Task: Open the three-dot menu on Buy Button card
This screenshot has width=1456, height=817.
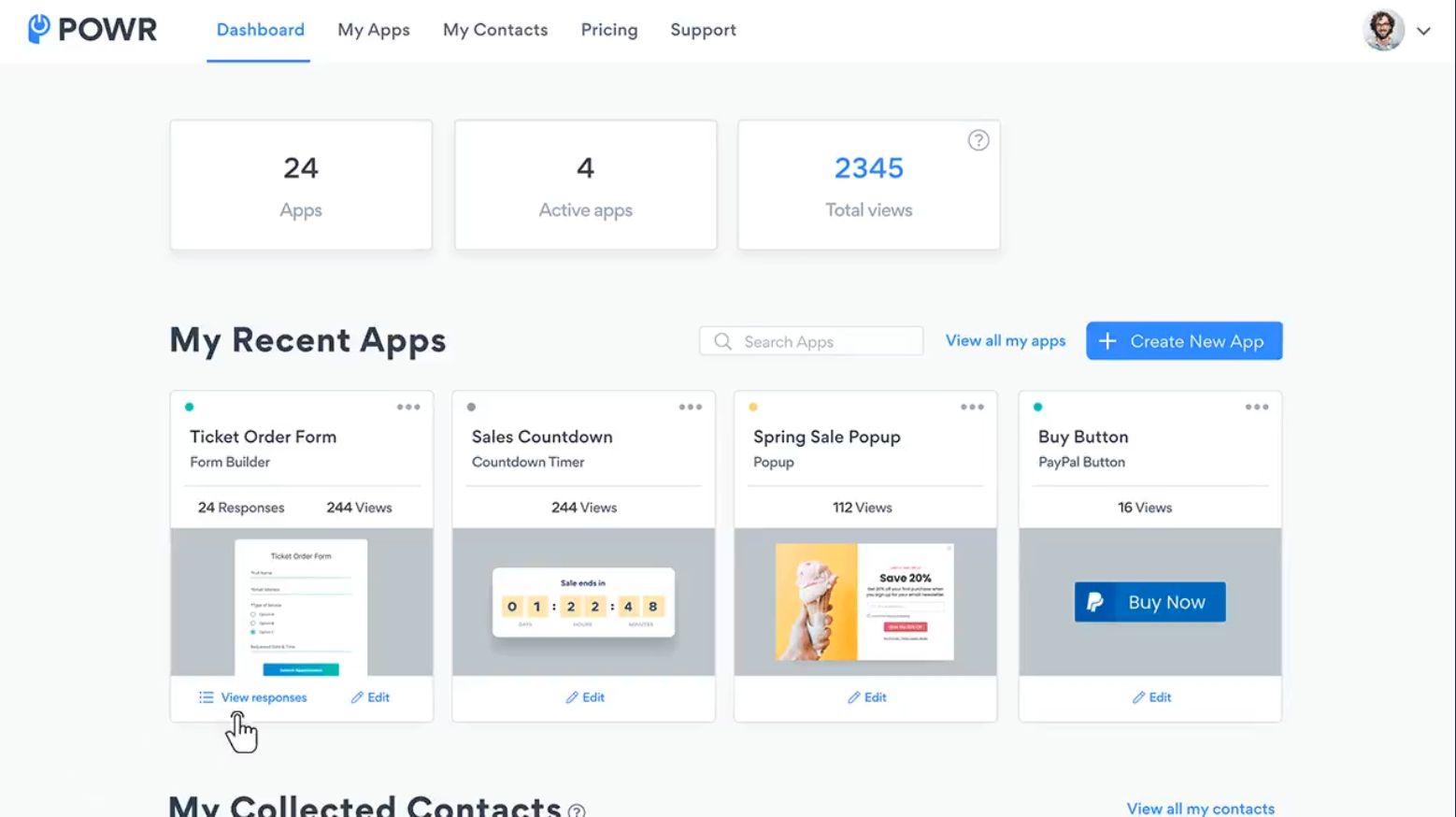Action: point(1257,407)
